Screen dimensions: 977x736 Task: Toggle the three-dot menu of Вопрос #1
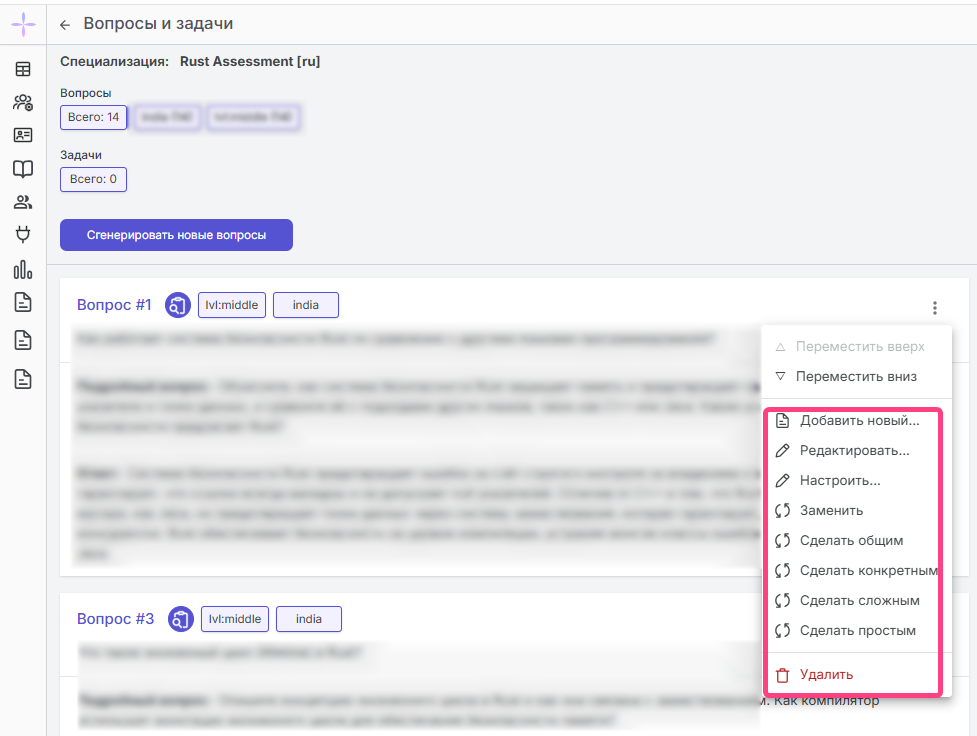(x=934, y=308)
